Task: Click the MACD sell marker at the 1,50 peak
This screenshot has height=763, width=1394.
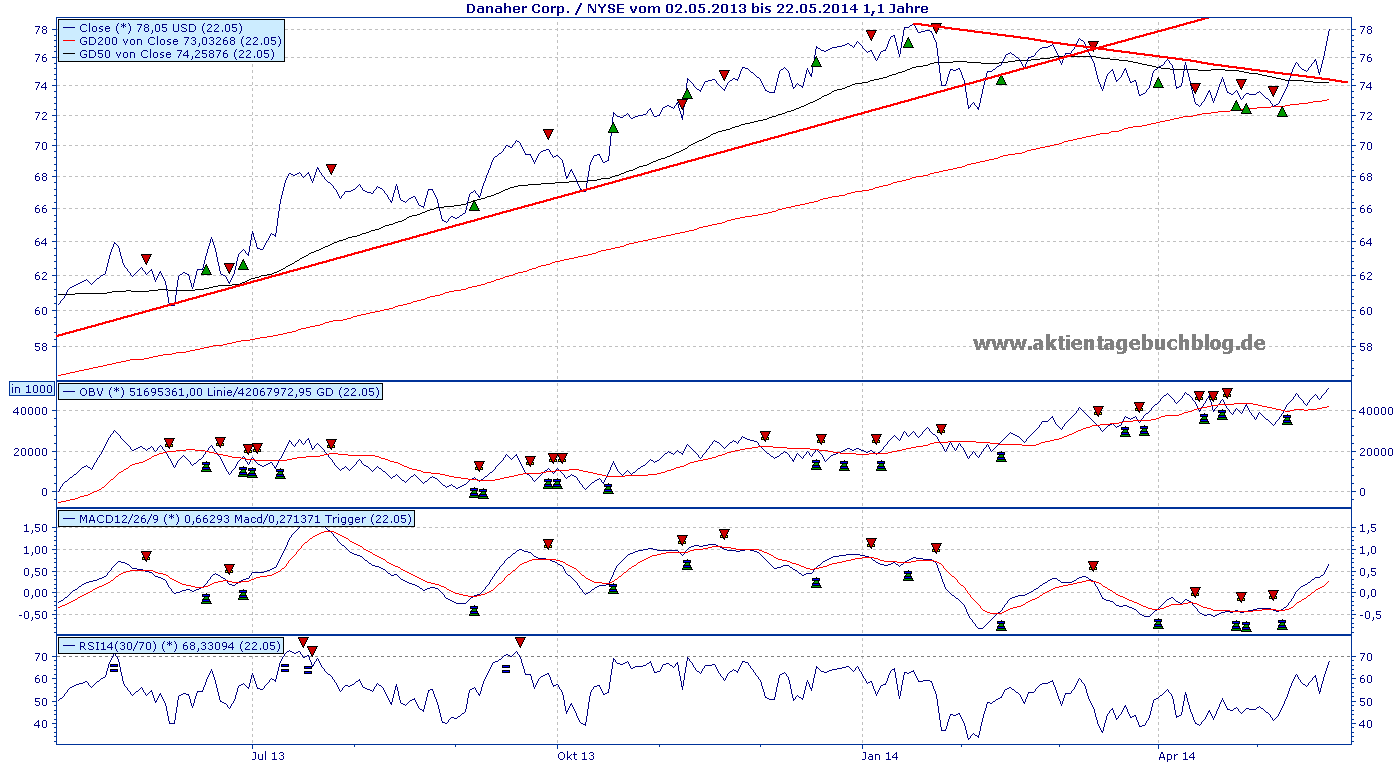Action: coord(724,534)
